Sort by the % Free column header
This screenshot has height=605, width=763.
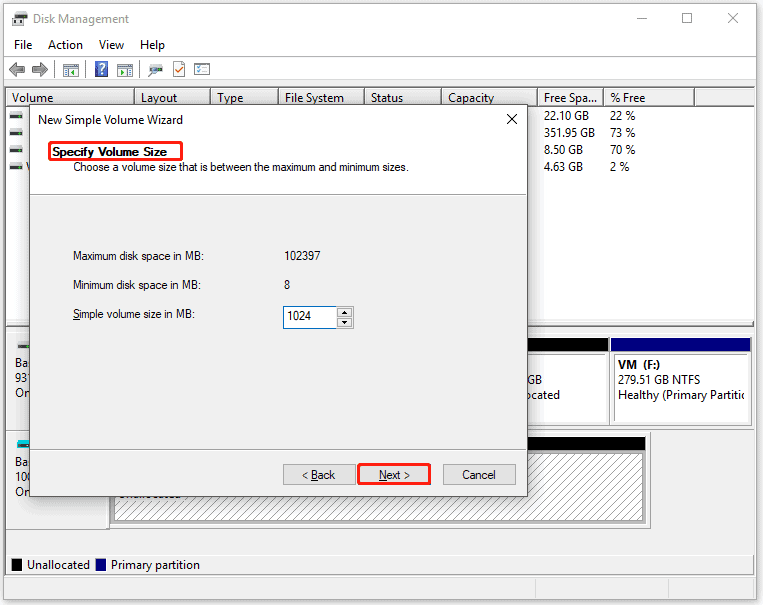coord(649,97)
